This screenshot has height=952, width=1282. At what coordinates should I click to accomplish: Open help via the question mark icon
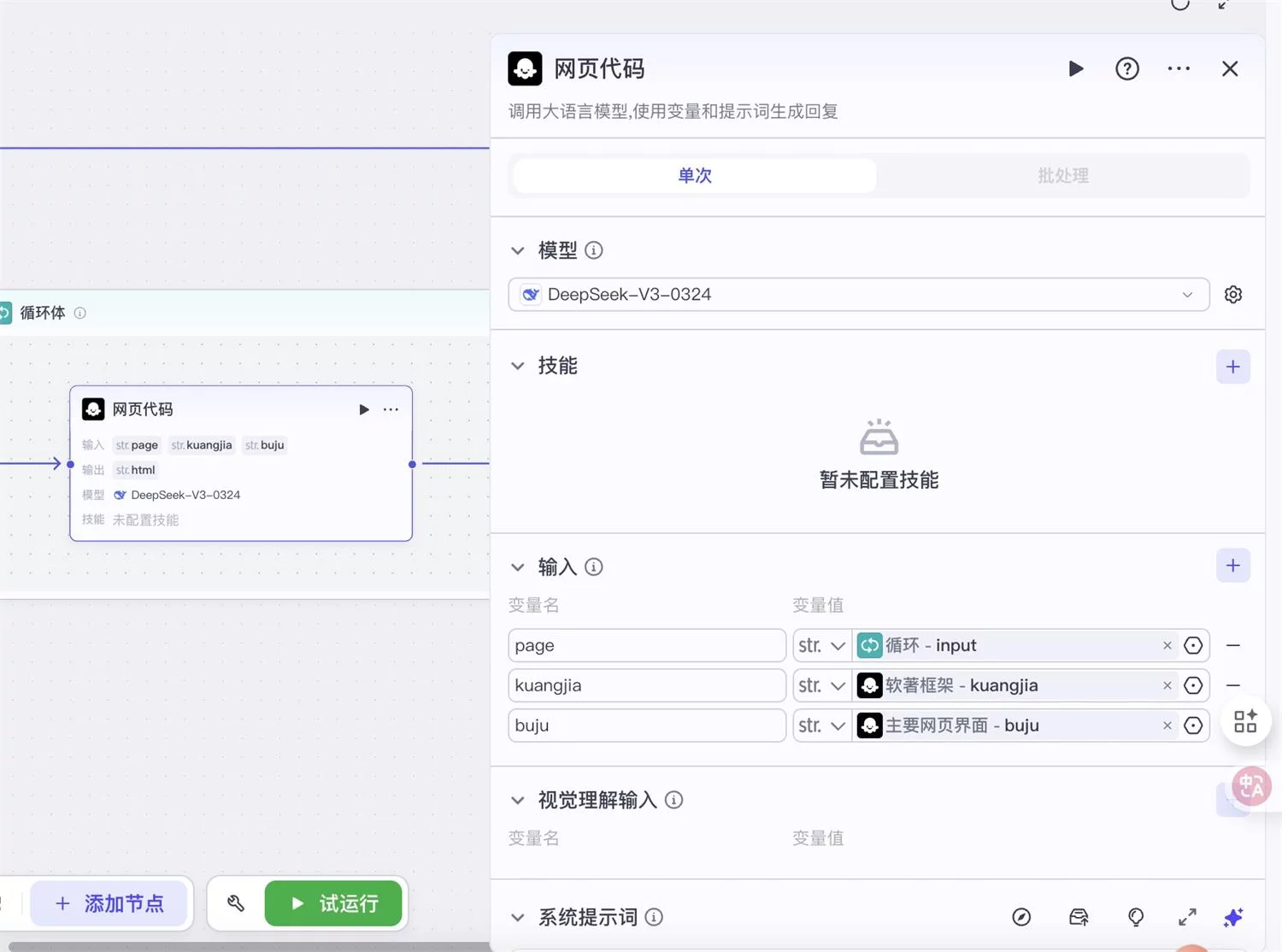tap(1127, 68)
